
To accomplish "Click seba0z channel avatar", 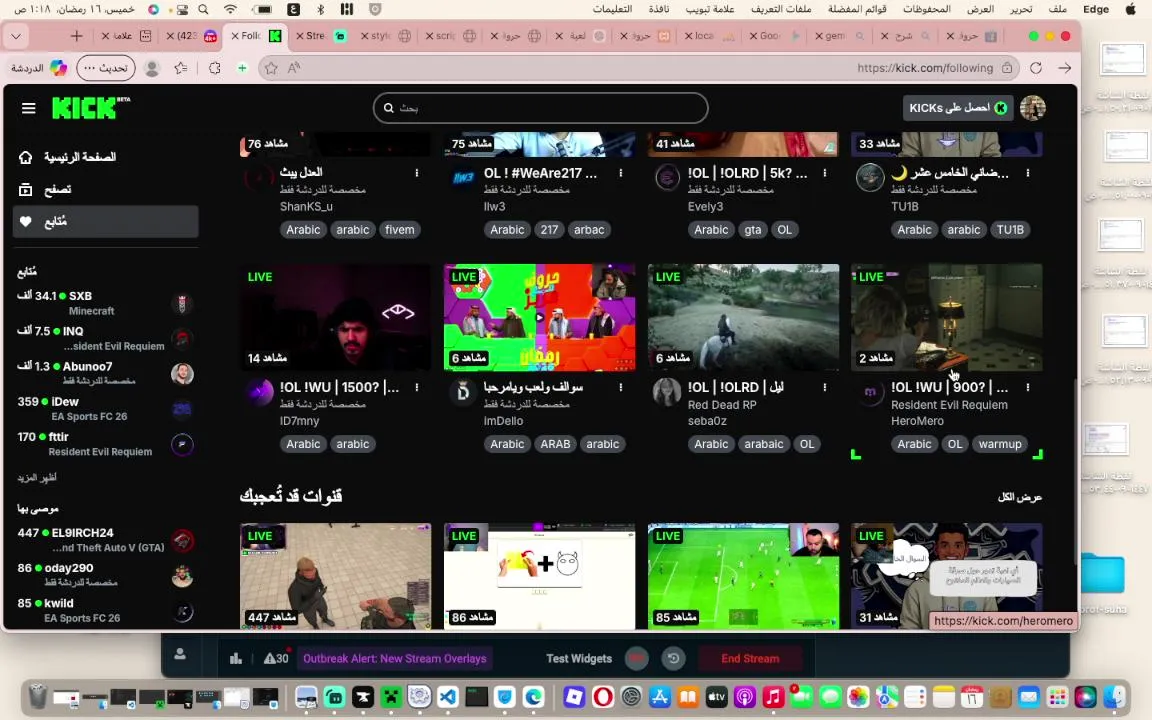I will 667,392.
